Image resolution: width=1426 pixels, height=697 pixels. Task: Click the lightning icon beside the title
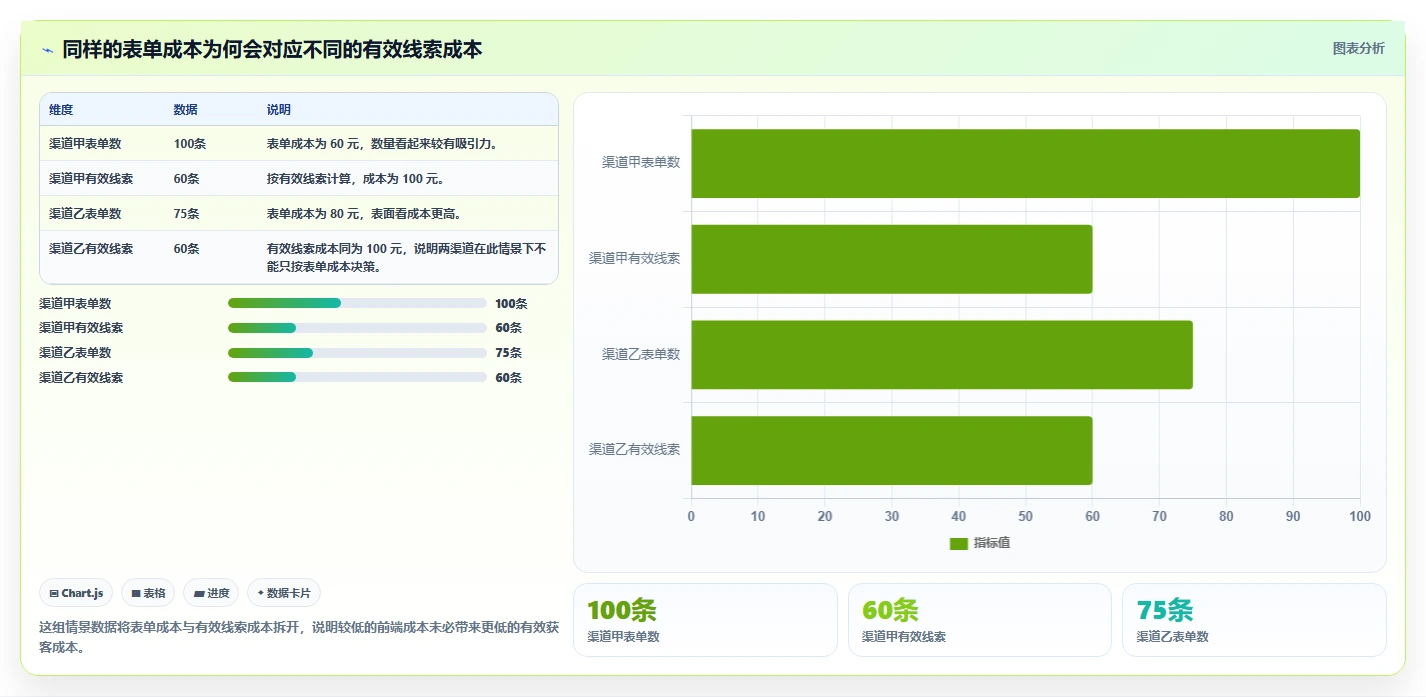click(x=47, y=50)
